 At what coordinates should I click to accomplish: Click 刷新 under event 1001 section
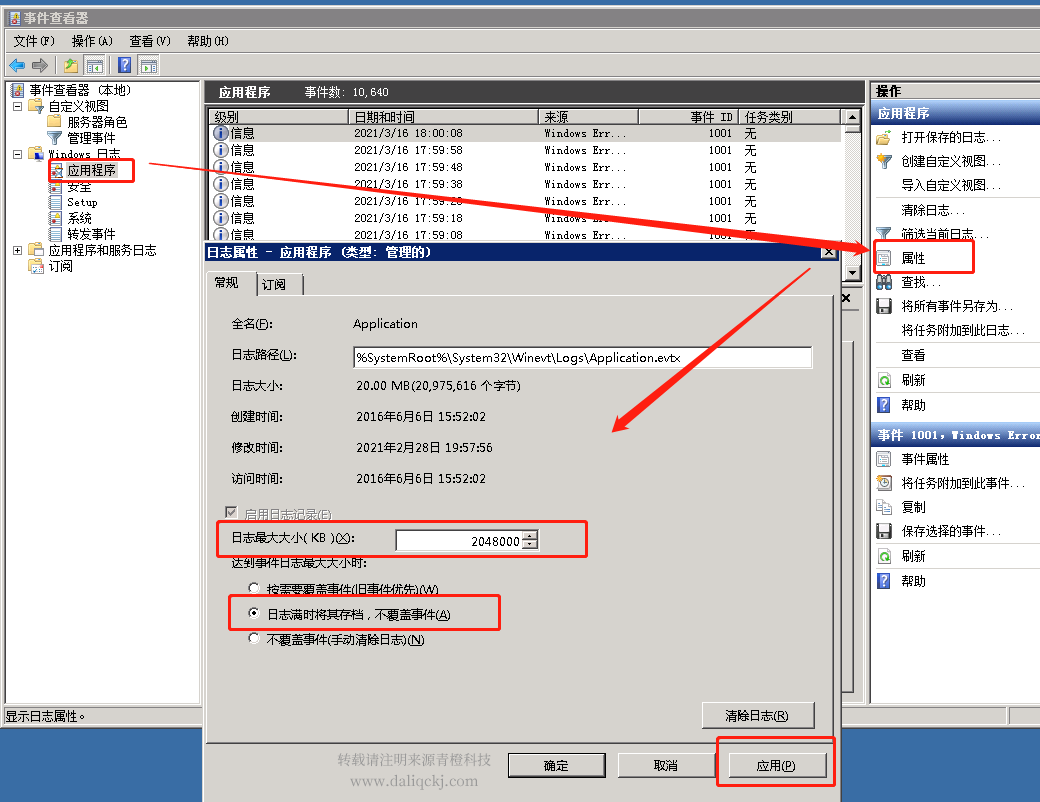913,556
